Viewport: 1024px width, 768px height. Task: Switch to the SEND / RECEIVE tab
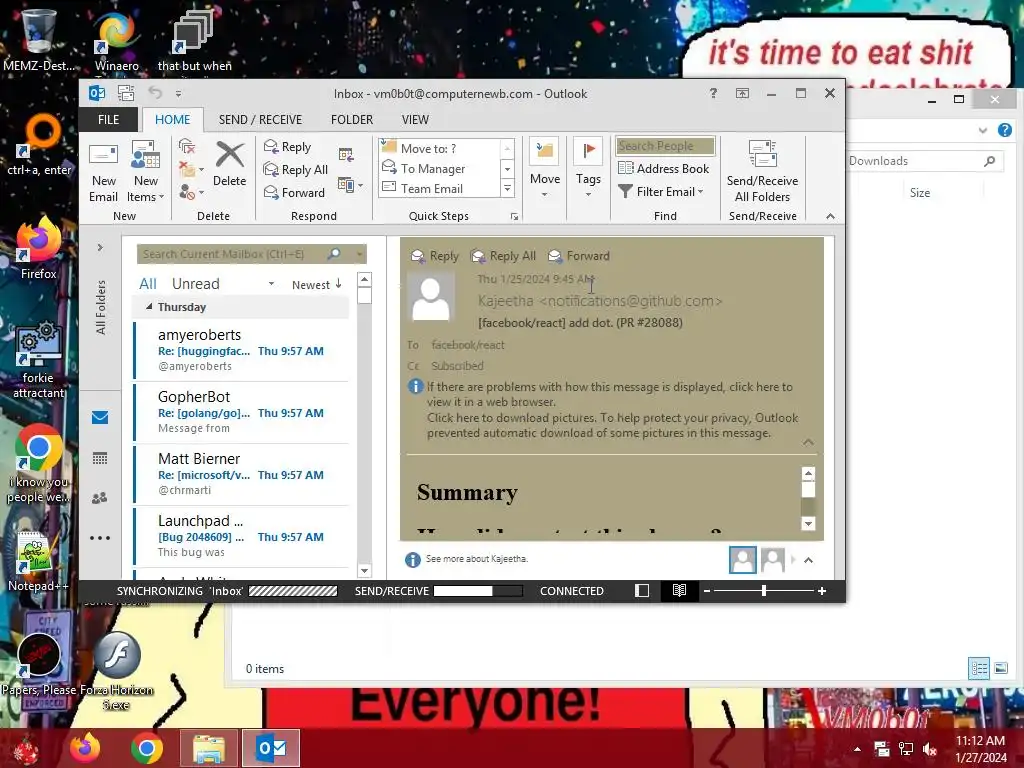(x=260, y=120)
